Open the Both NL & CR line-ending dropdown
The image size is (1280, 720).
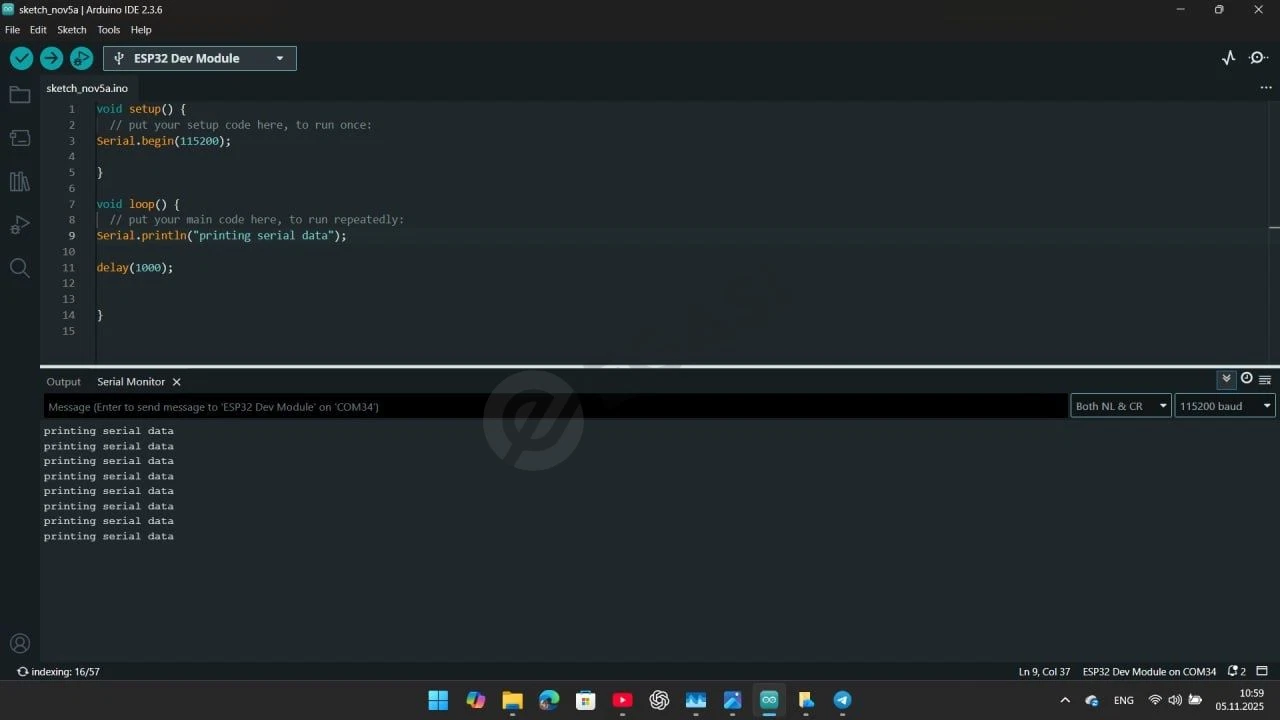[x=1121, y=406]
